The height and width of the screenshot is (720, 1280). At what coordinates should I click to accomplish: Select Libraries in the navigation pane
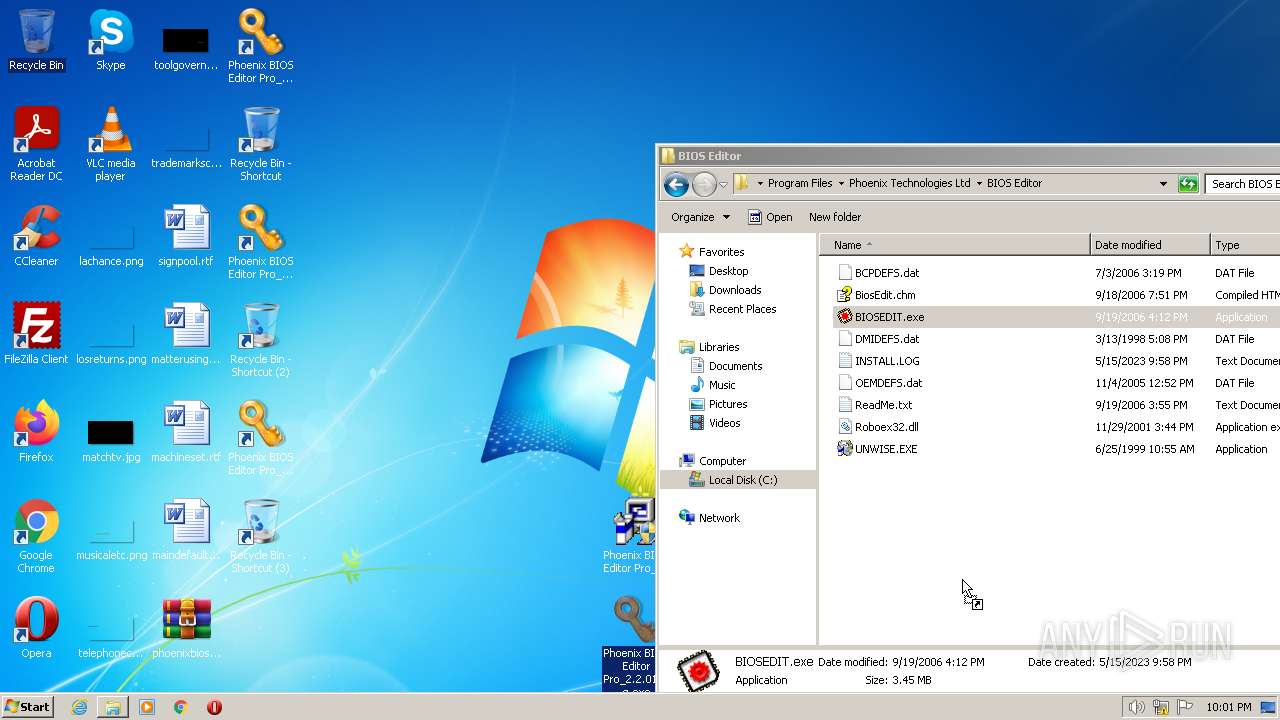[709, 347]
